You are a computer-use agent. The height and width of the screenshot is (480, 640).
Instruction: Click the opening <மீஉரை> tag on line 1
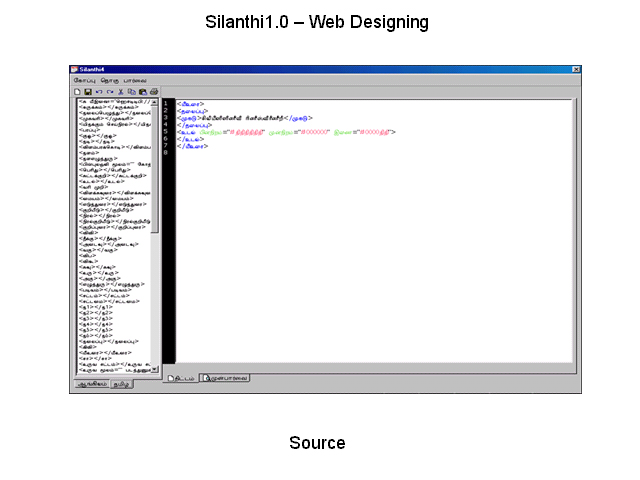[190, 104]
